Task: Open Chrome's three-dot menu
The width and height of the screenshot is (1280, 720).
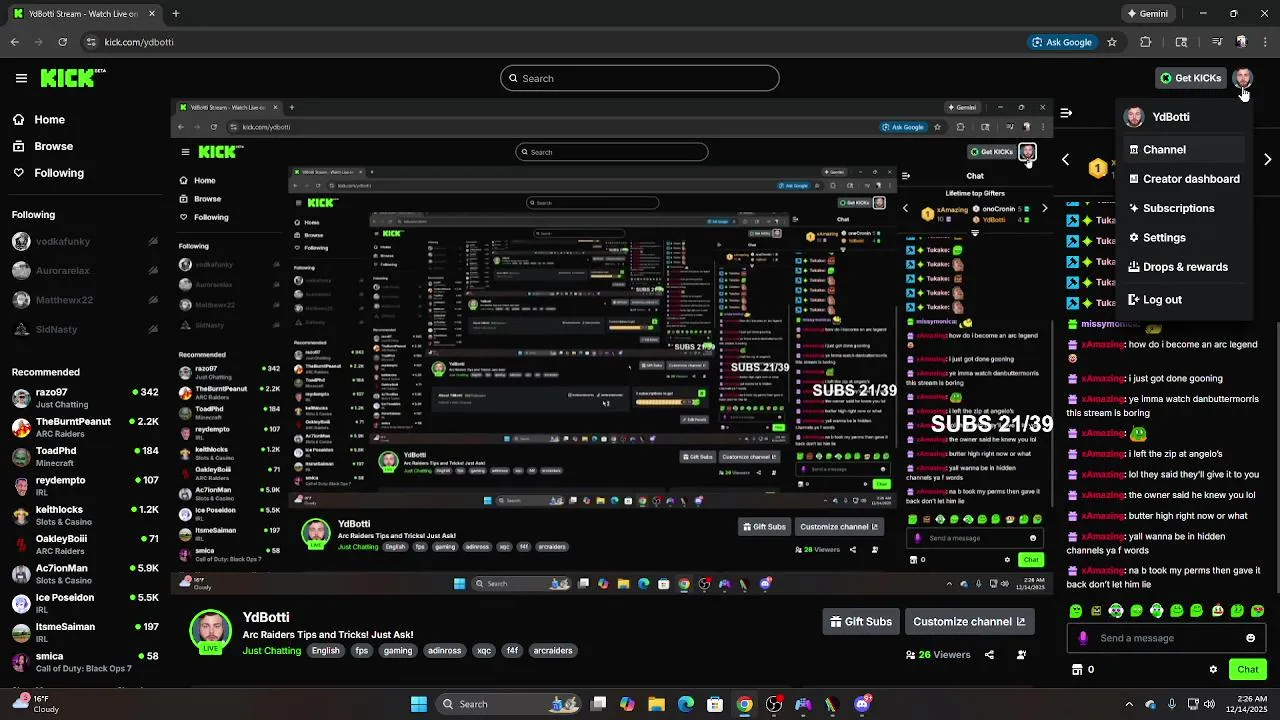Action: coord(1265,42)
